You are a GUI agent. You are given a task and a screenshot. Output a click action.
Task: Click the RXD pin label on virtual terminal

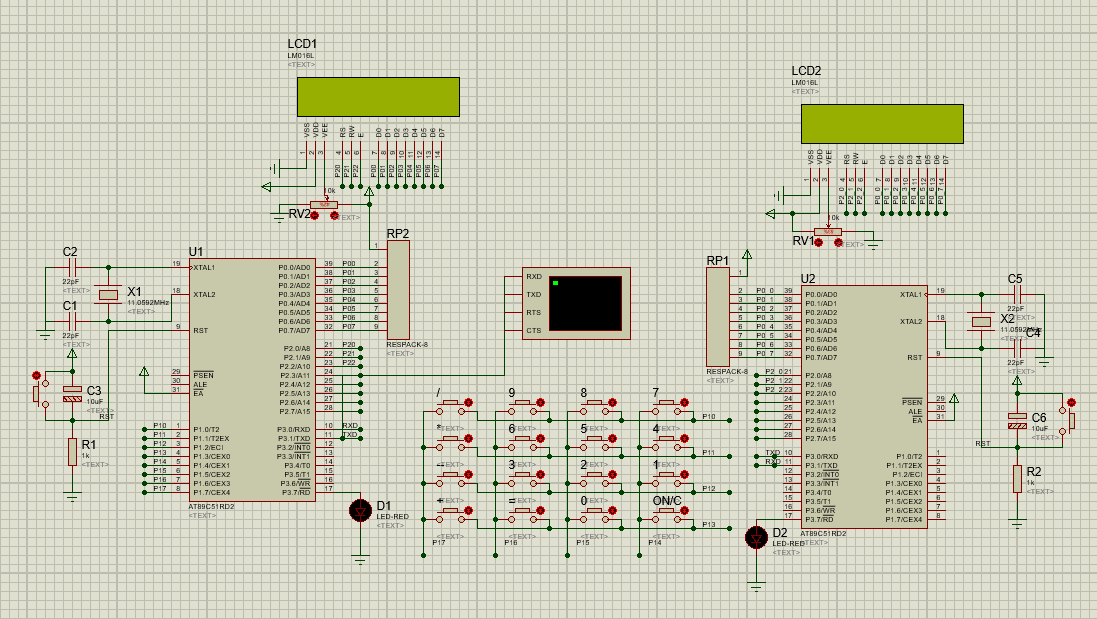(534, 276)
